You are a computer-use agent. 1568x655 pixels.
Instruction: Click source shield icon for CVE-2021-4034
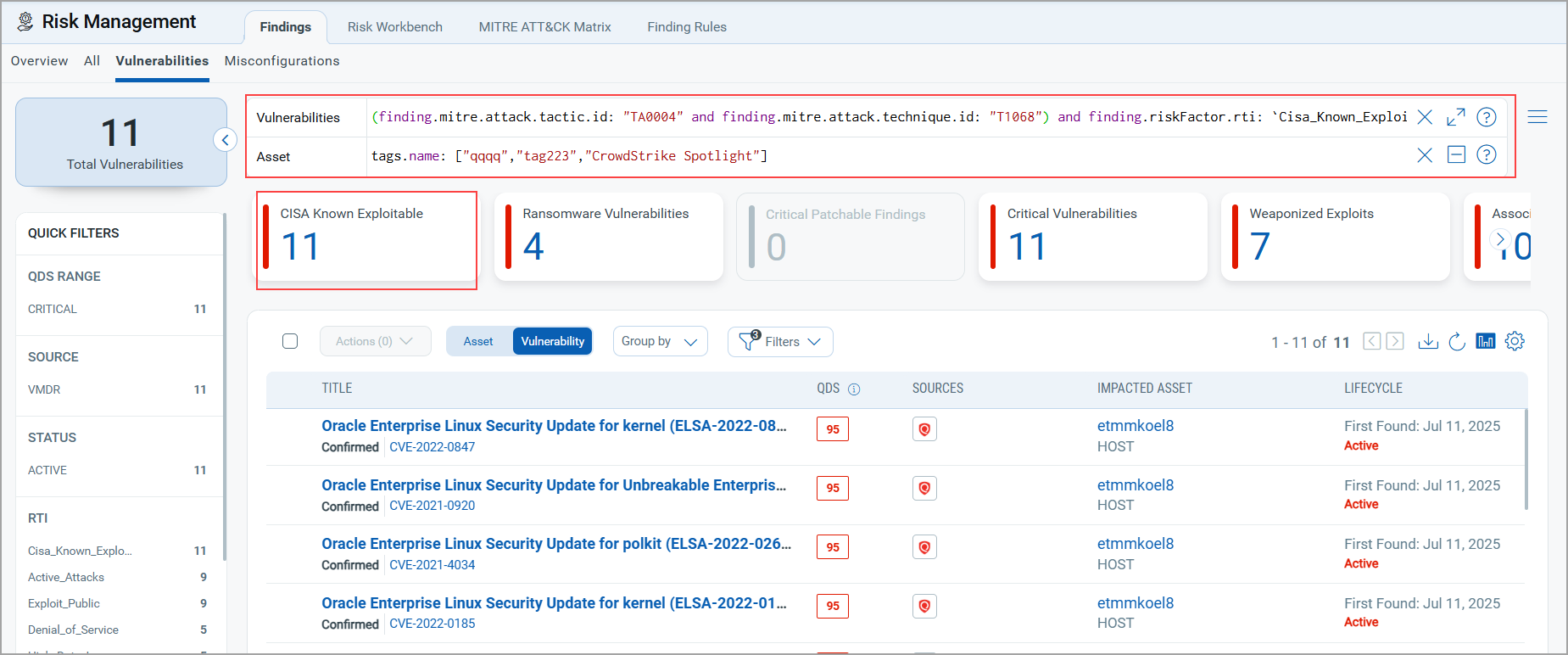[924, 547]
